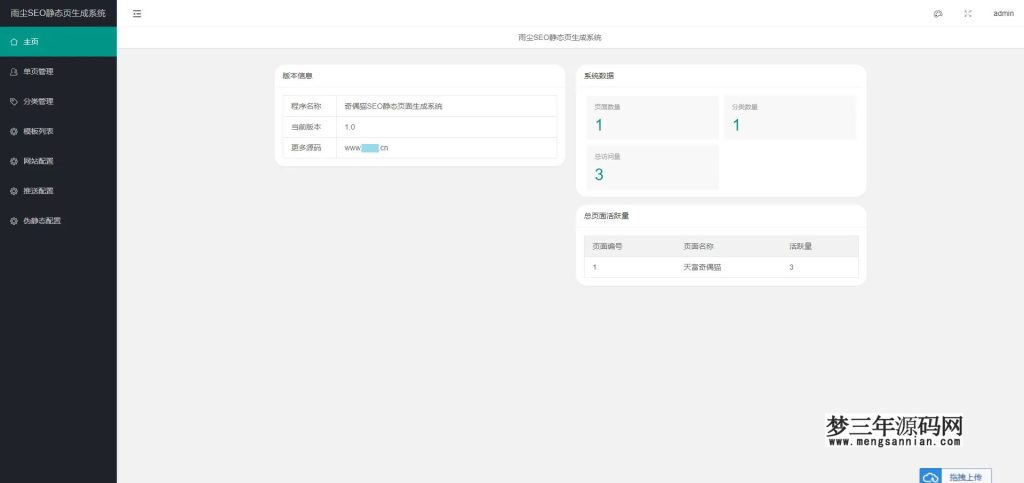The height and width of the screenshot is (483, 1024).
Task: Toggle fullscreen mode icon in top bar
Action: pyautogui.click(x=968, y=14)
